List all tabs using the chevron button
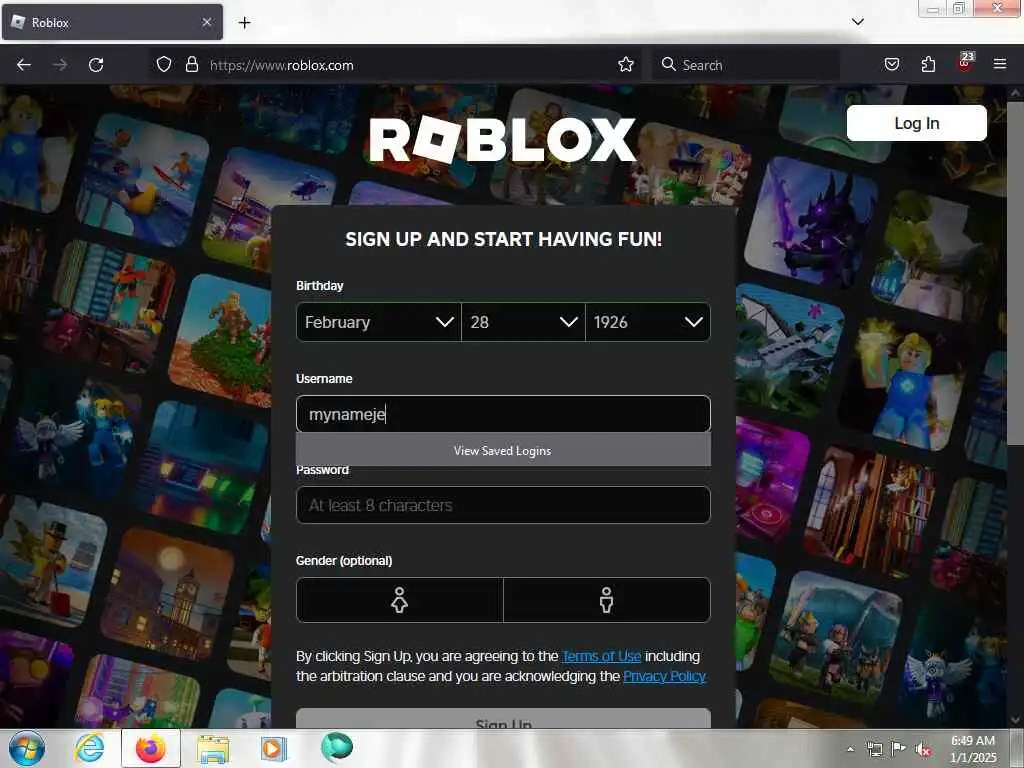1024x768 pixels. point(858,22)
